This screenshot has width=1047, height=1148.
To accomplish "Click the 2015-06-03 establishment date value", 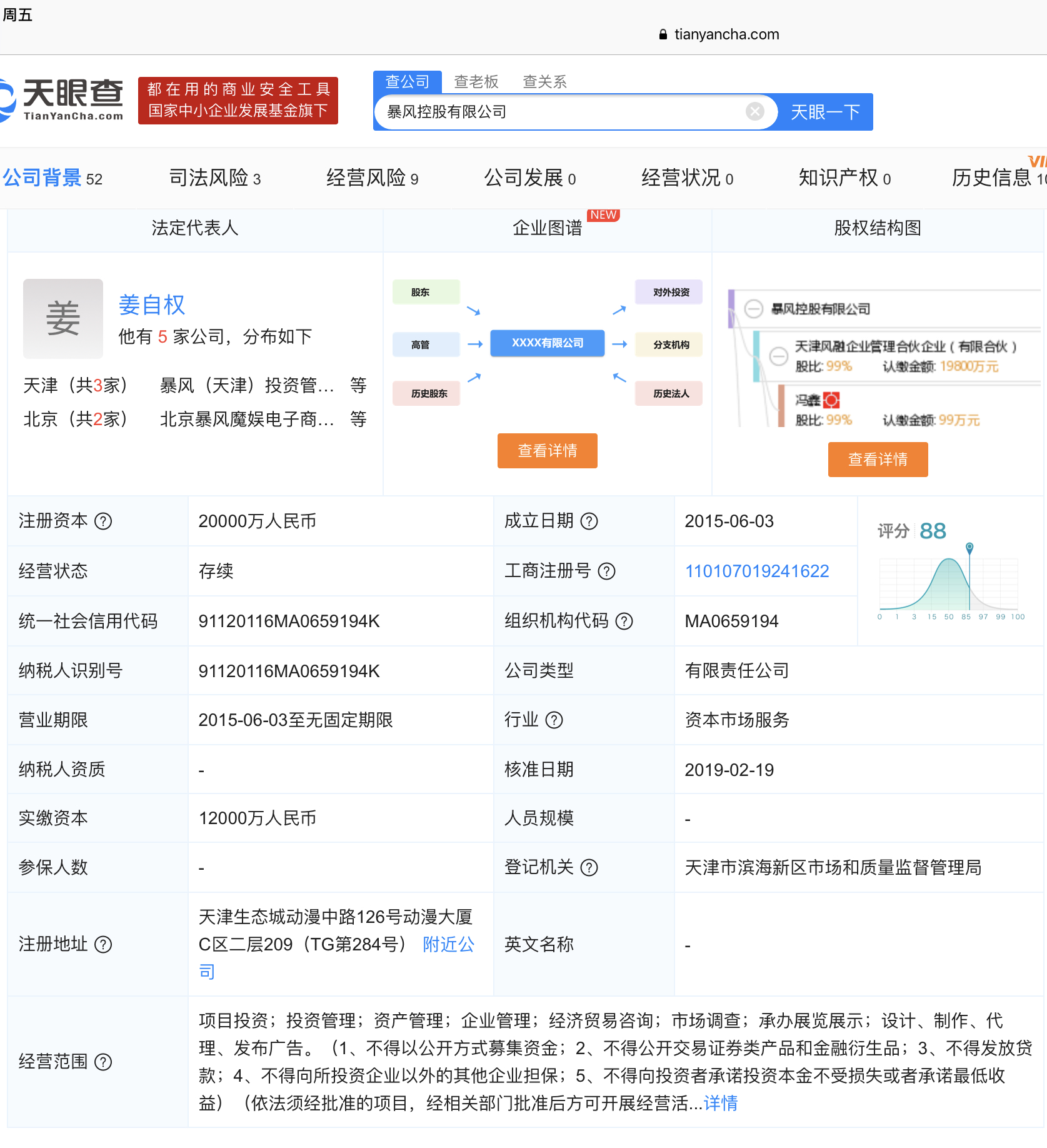I will click(729, 521).
